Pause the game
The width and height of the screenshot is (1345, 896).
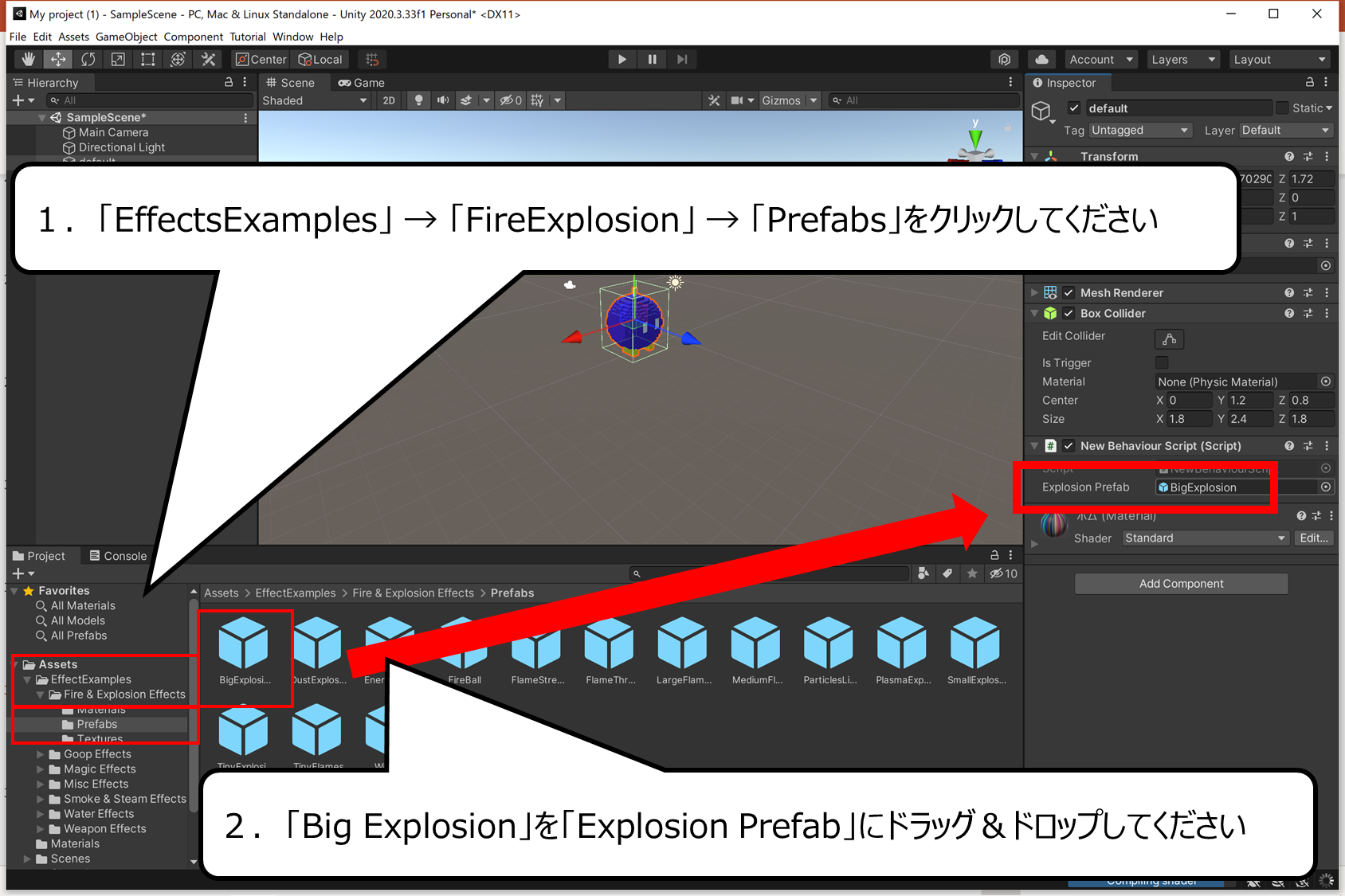pyautogui.click(x=652, y=59)
